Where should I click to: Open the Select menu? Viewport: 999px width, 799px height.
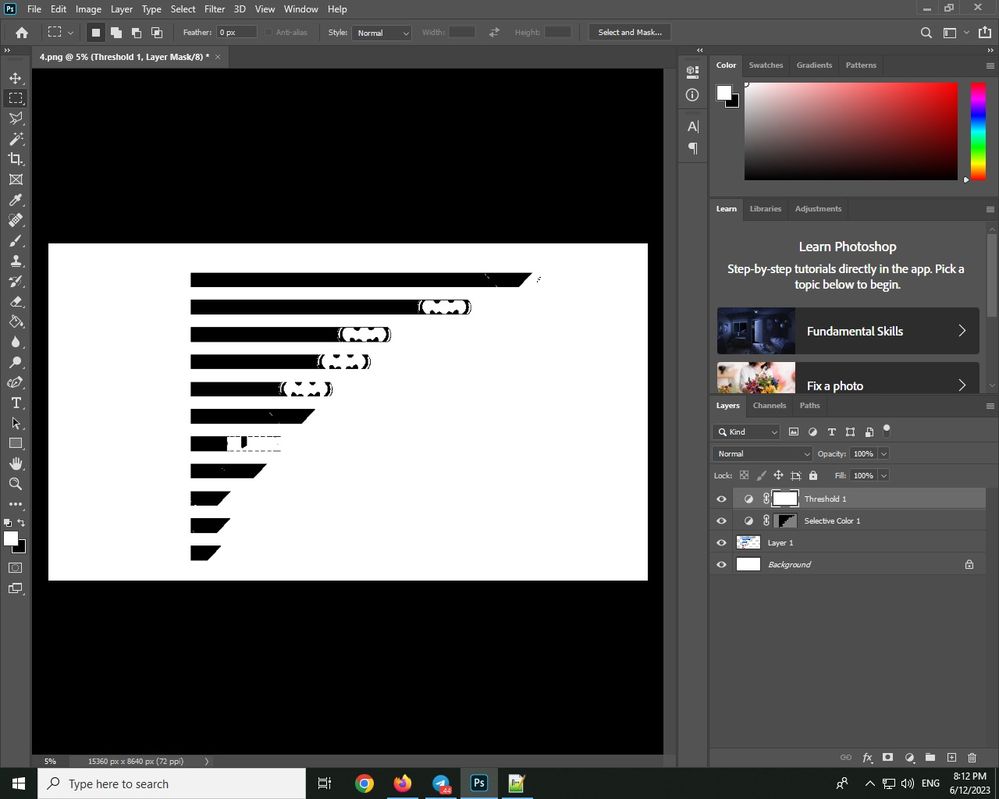click(x=183, y=9)
